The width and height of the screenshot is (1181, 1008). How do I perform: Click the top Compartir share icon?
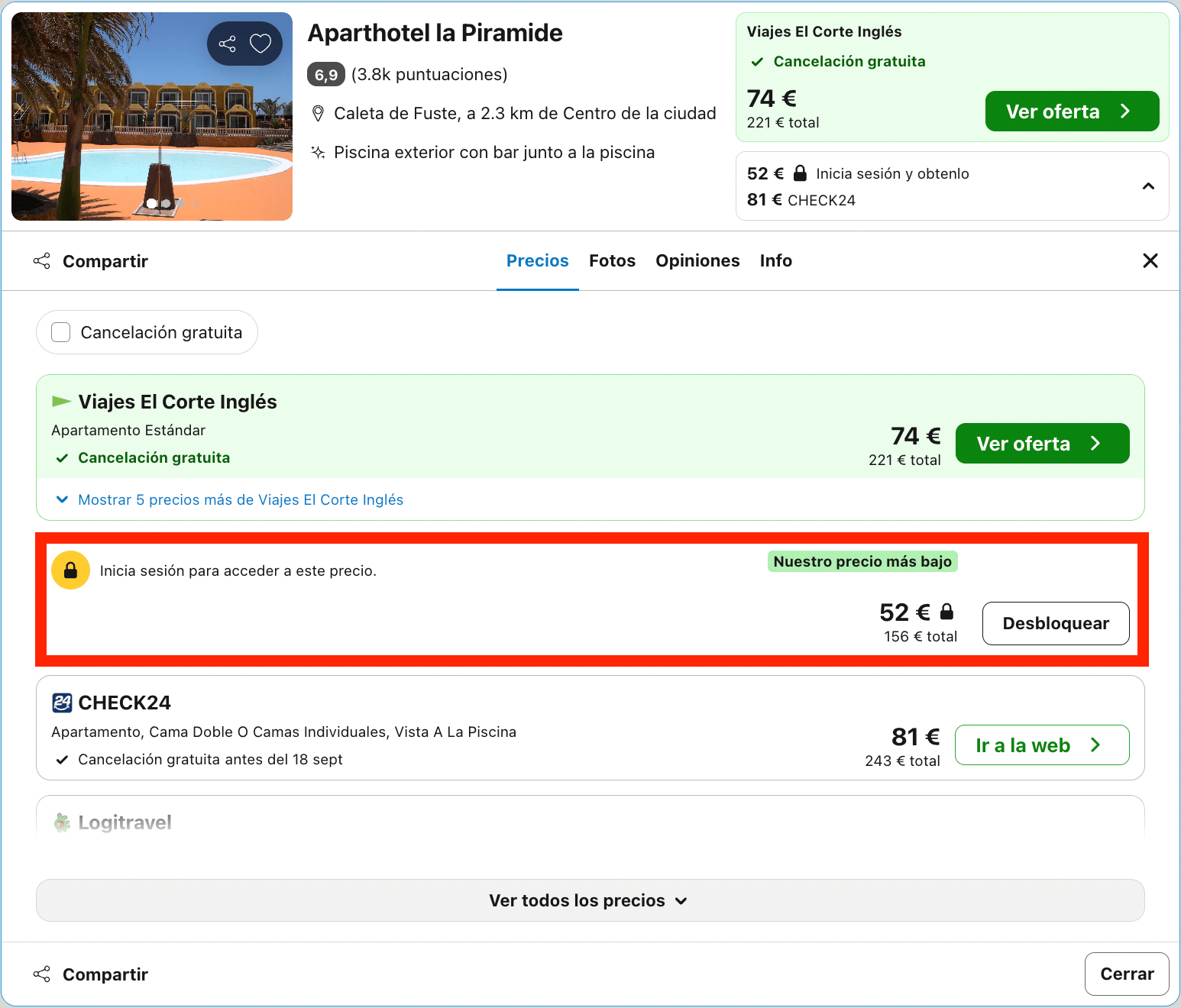(42, 261)
